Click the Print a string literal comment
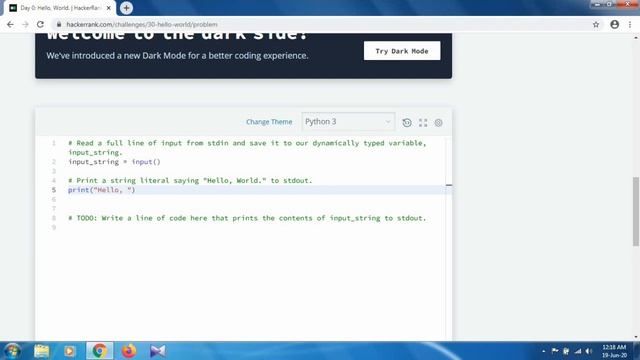640x360 pixels. (x=190, y=180)
